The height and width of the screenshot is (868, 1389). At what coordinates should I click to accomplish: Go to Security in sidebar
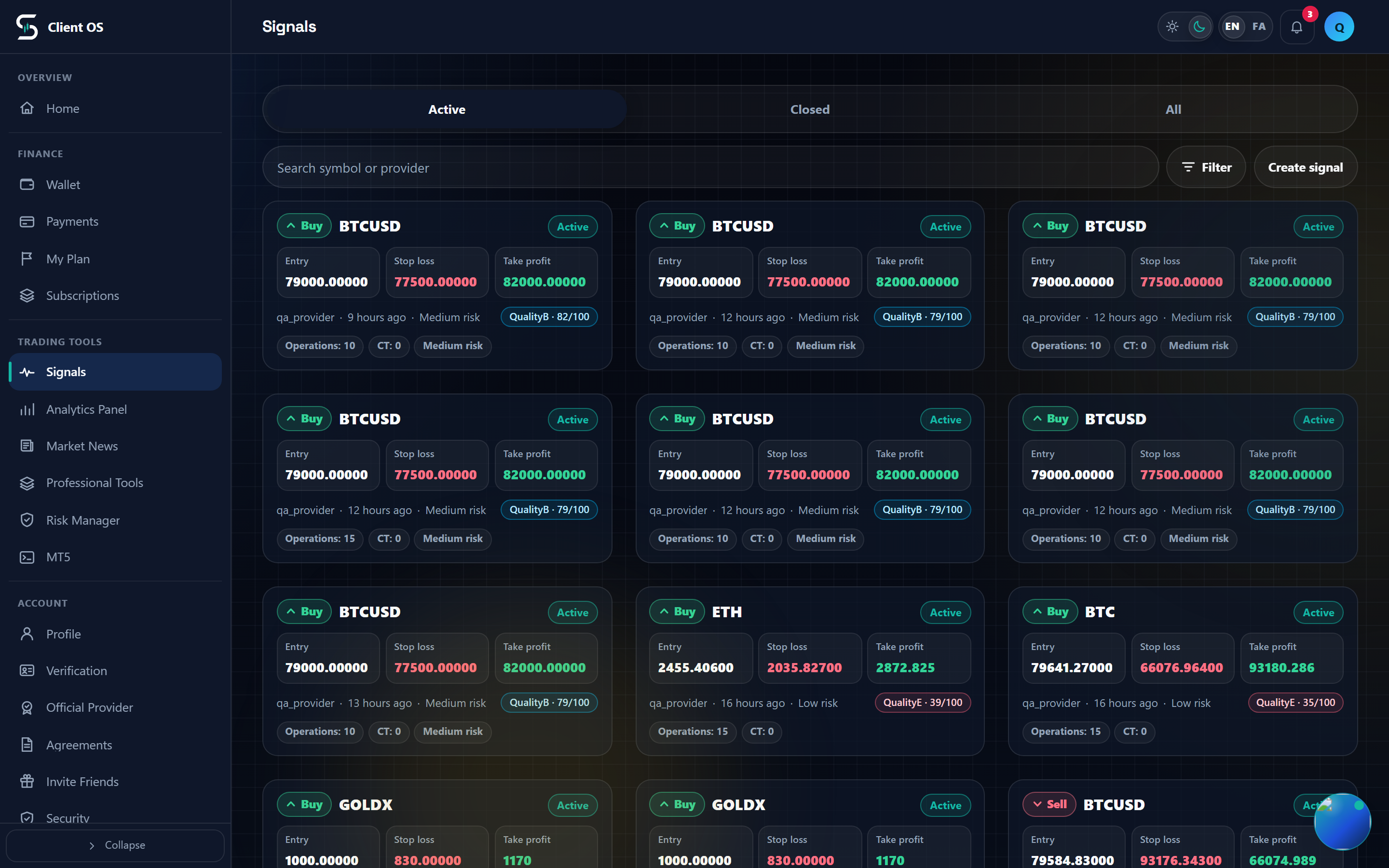tap(115, 817)
